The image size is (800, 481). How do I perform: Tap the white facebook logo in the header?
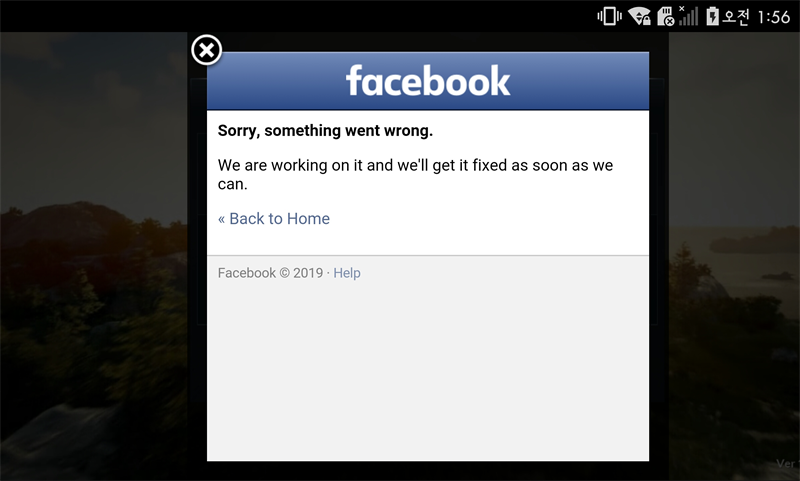[x=428, y=81]
